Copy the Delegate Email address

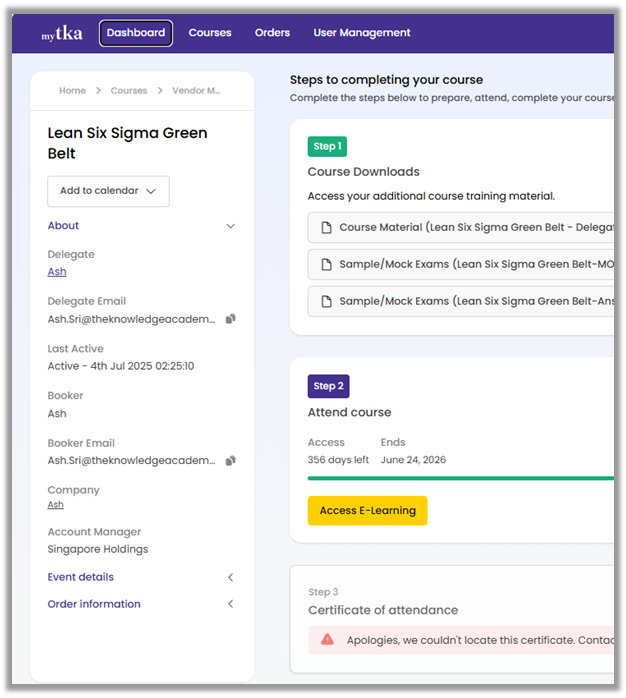(231, 319)
